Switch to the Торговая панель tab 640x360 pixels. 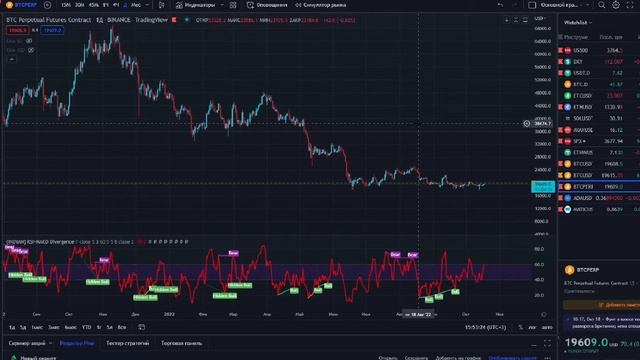click(x=181, y=343)
